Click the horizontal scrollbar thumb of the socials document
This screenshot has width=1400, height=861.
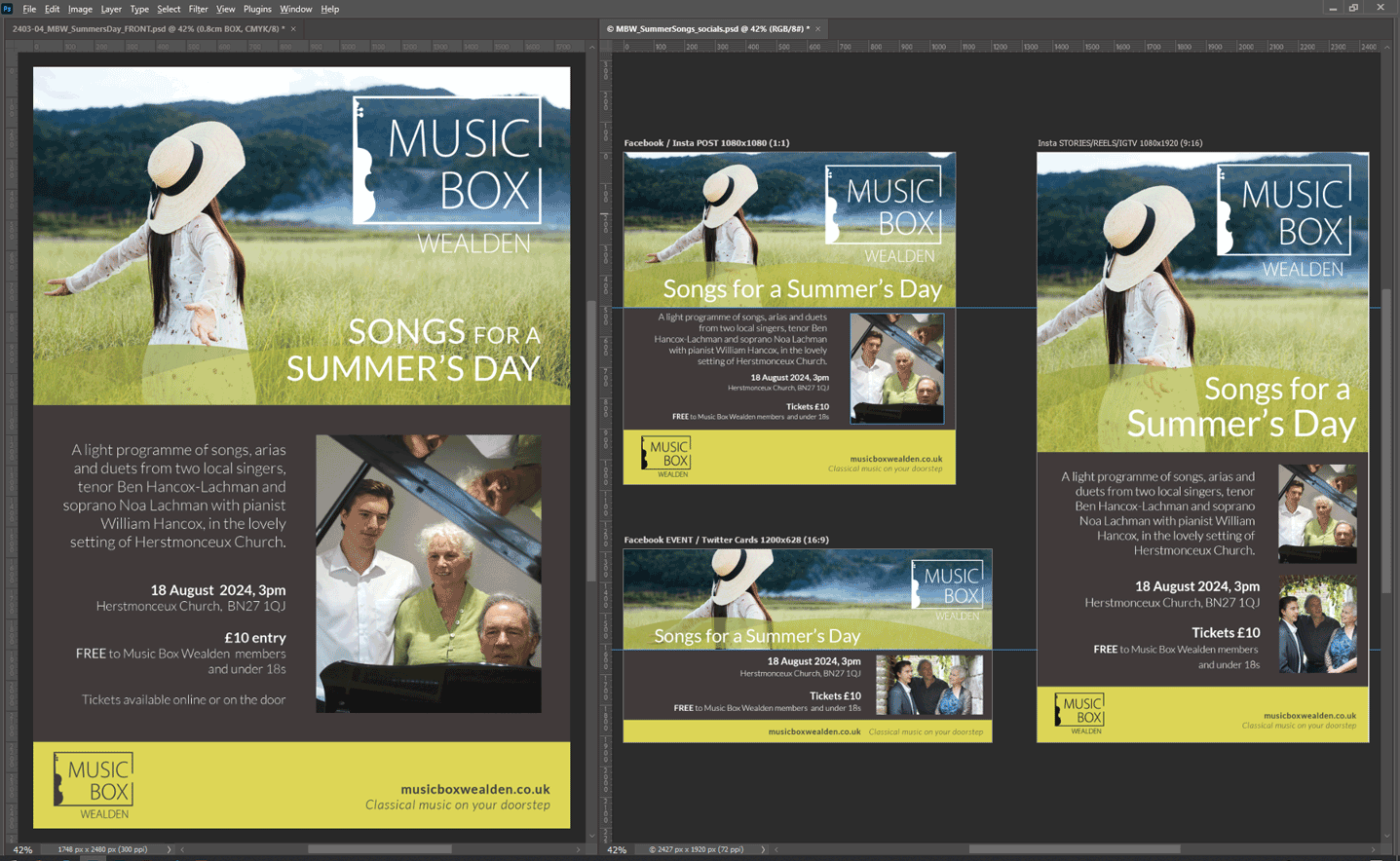(x=1075, y=849)
